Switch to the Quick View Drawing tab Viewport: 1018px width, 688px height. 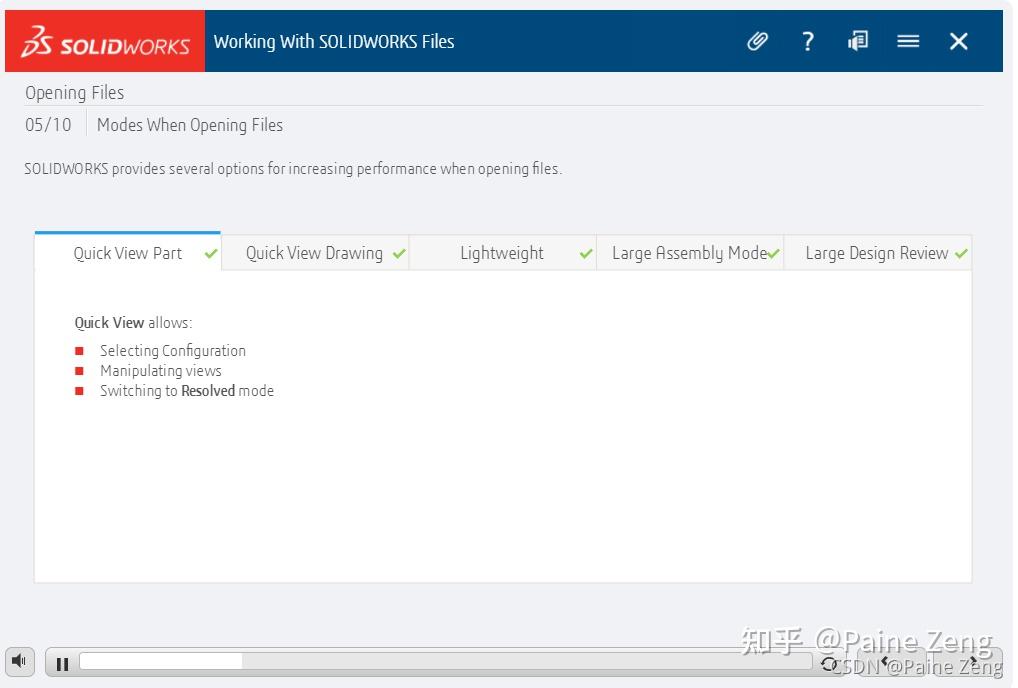tap(314, 253)
